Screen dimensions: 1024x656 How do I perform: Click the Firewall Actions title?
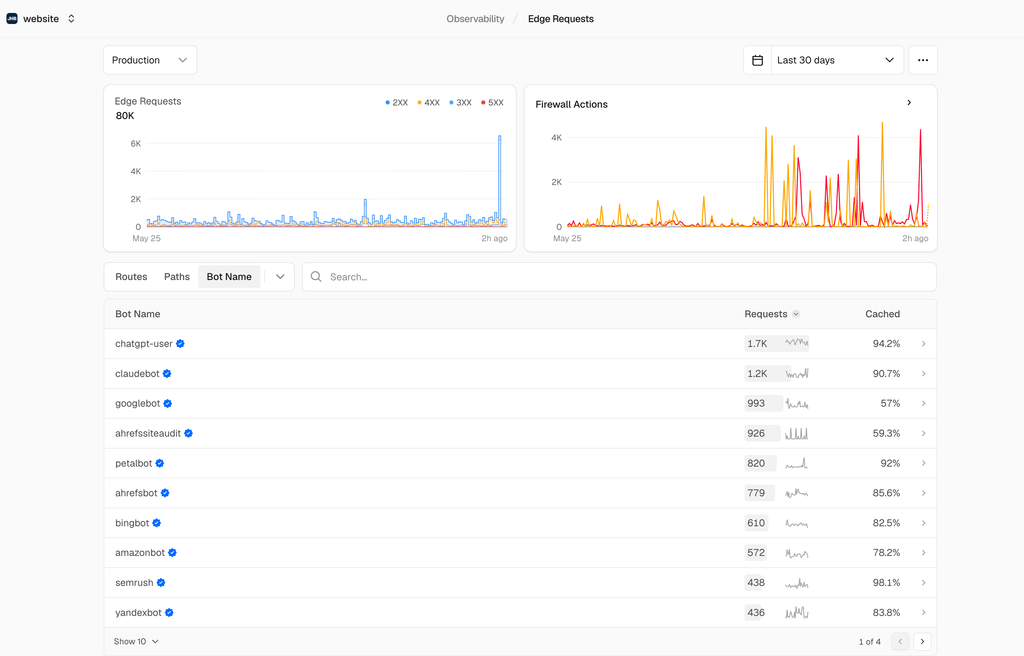tap(571, 105)
